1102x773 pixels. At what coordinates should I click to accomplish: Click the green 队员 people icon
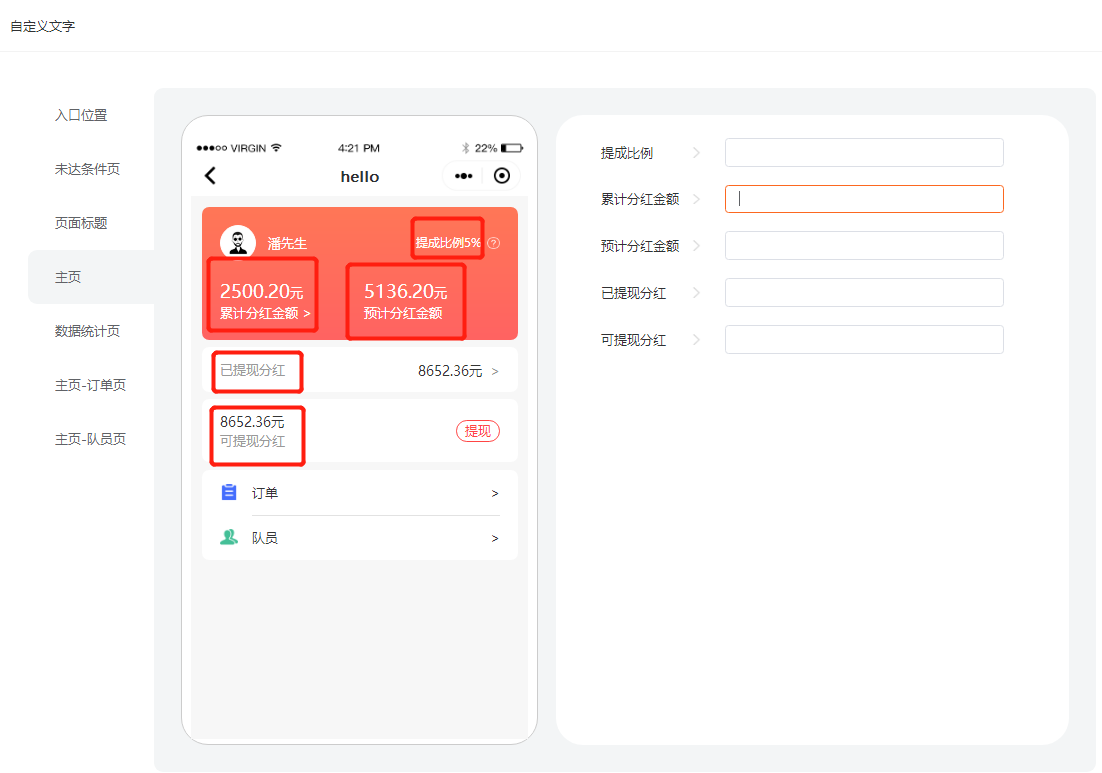pyautogui.click(x=229, y=538)
